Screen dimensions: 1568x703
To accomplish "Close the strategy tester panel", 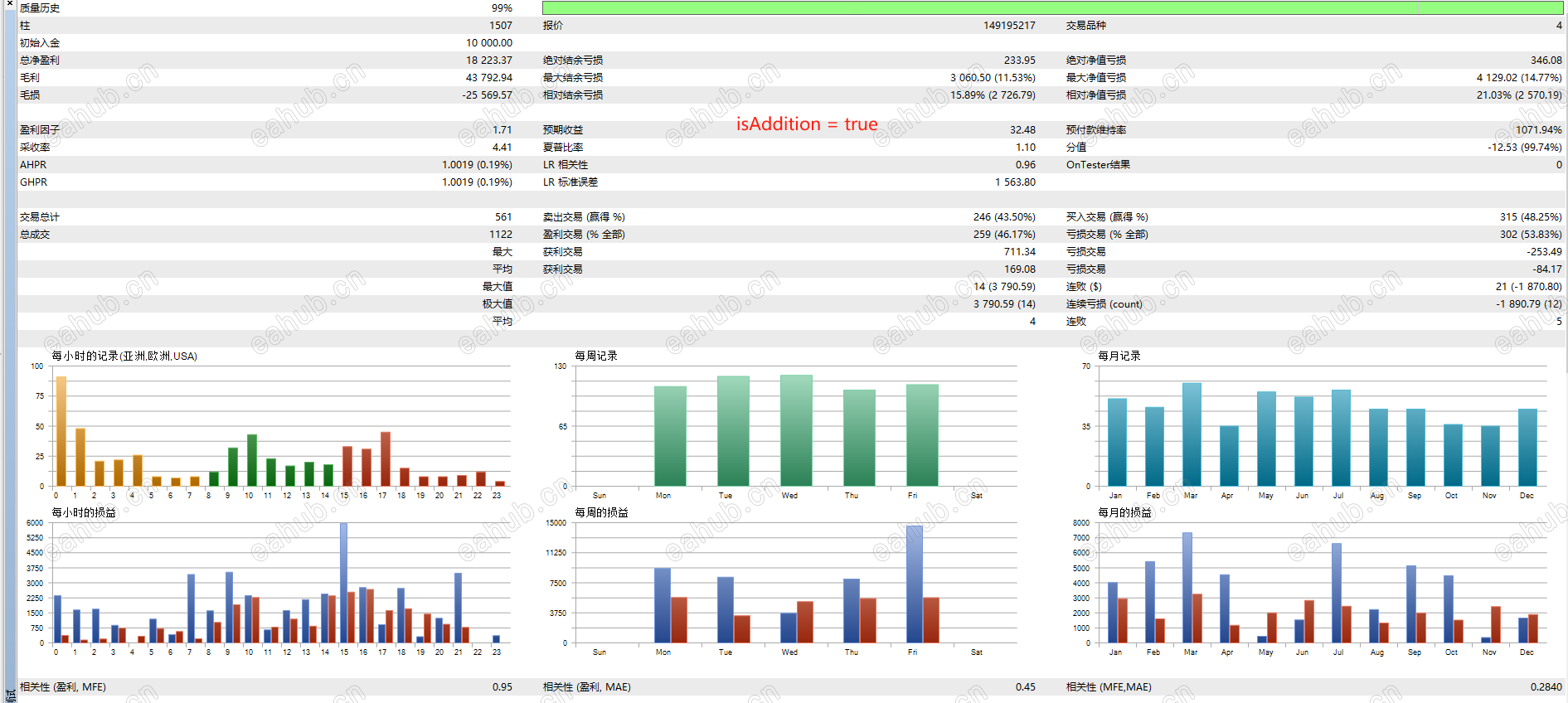I will coord(9,4).
